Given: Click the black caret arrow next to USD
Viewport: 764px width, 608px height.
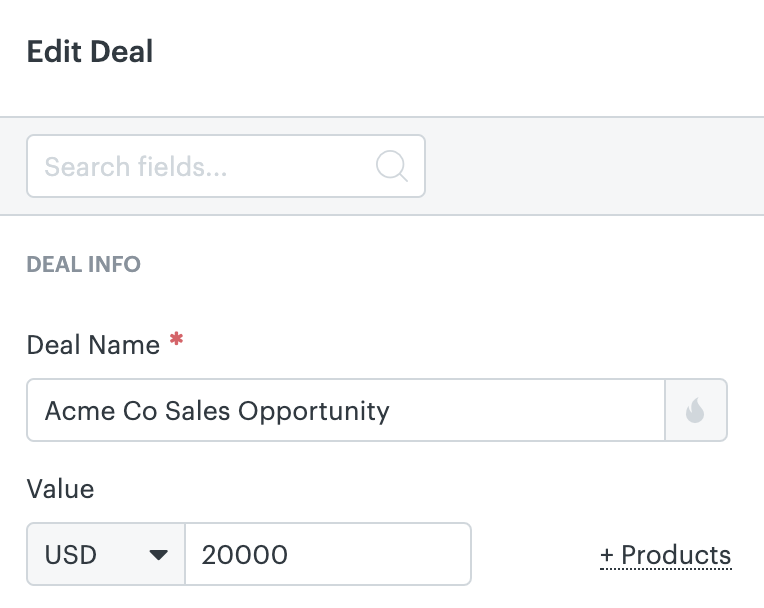Looking at the screenshot, I should 158,554.
